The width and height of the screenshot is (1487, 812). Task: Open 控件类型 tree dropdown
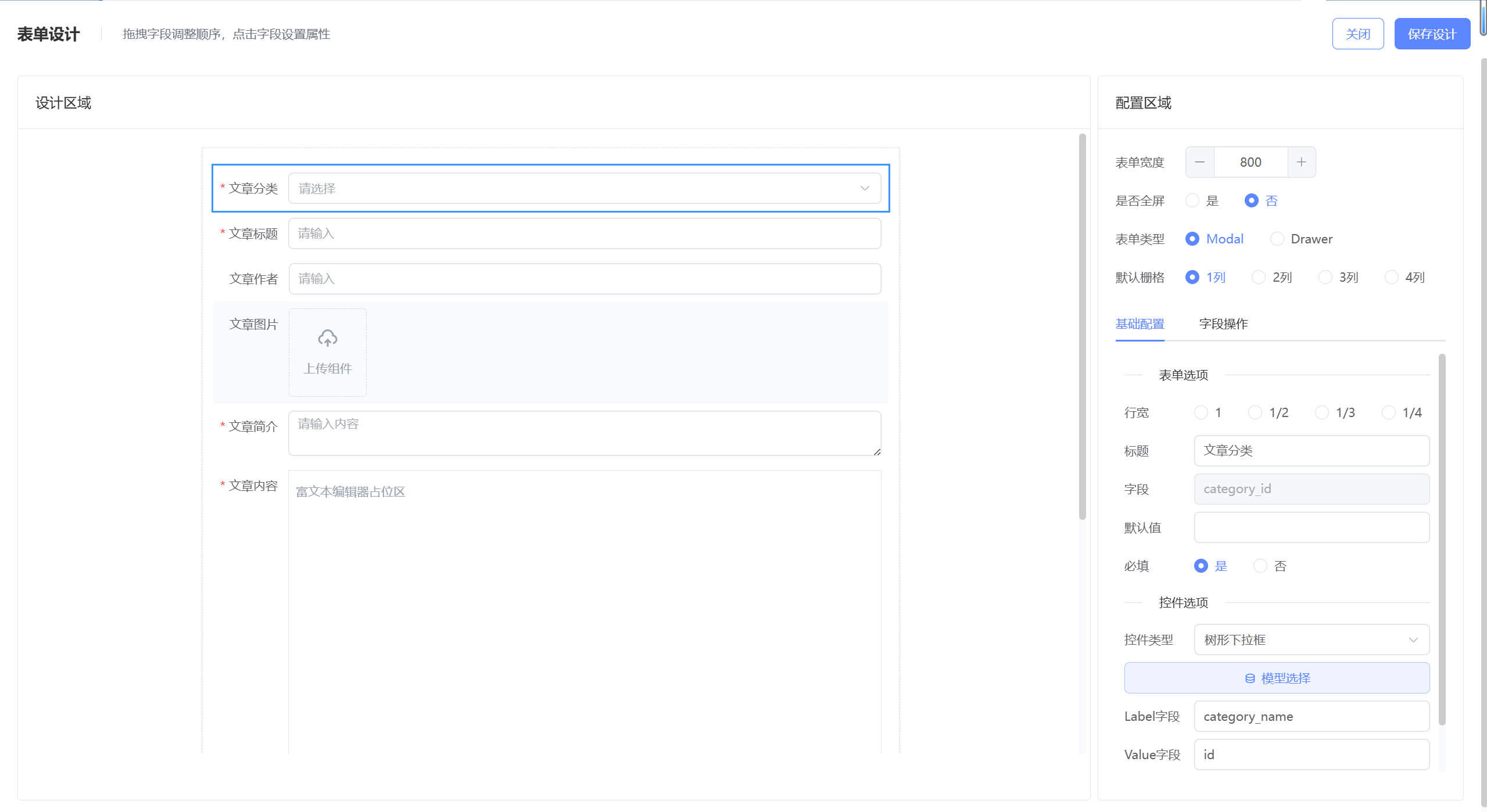pyautogui.click(x=1311, y=639)
